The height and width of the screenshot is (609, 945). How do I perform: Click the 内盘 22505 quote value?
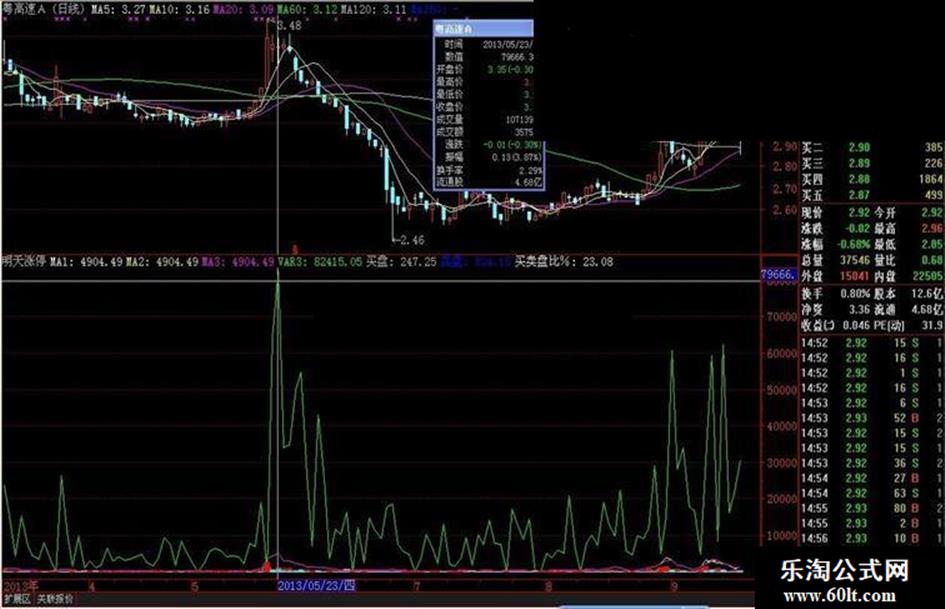tap(928, 276)
